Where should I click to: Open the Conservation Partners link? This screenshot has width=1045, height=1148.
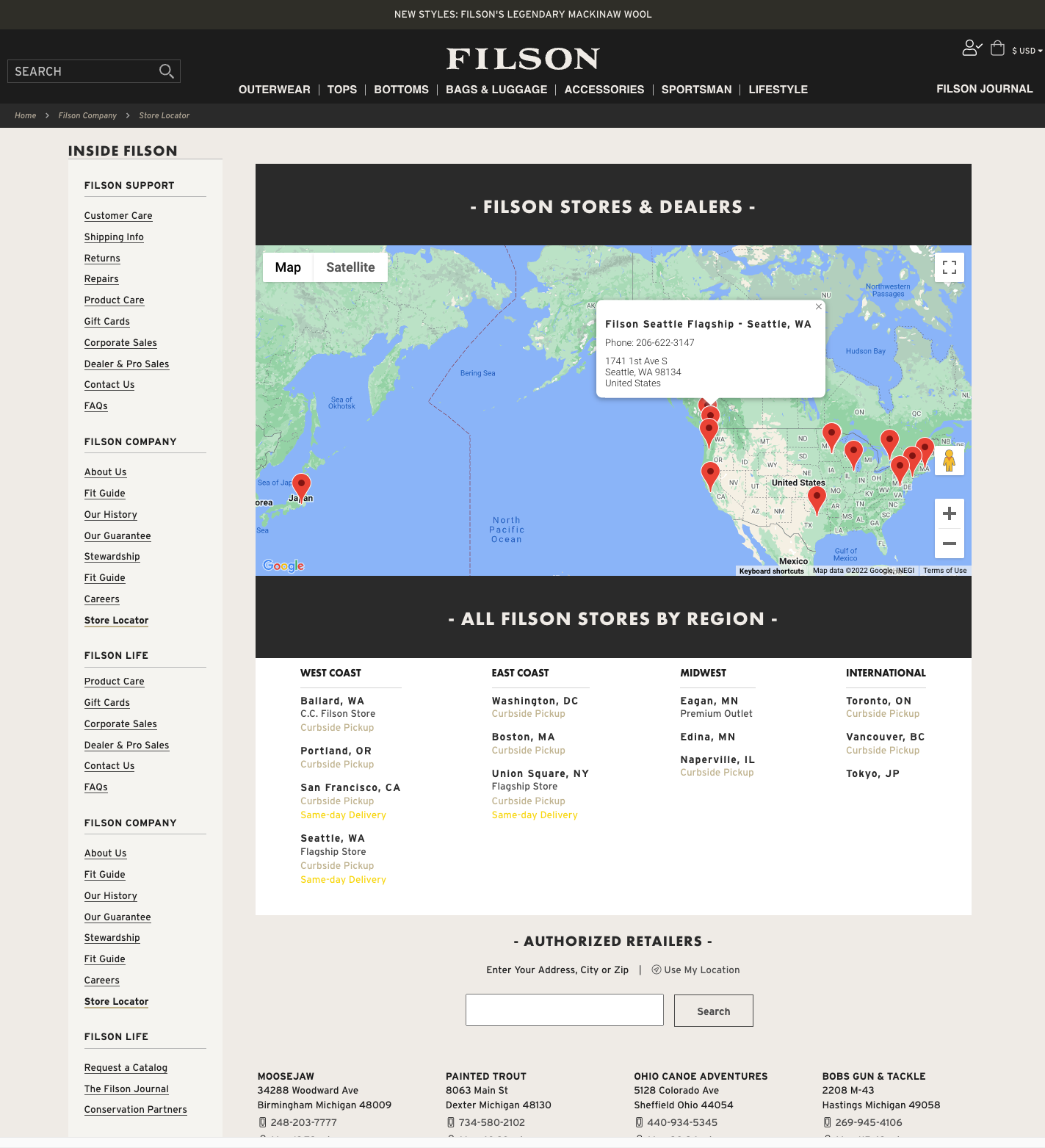coord(136,1110)
